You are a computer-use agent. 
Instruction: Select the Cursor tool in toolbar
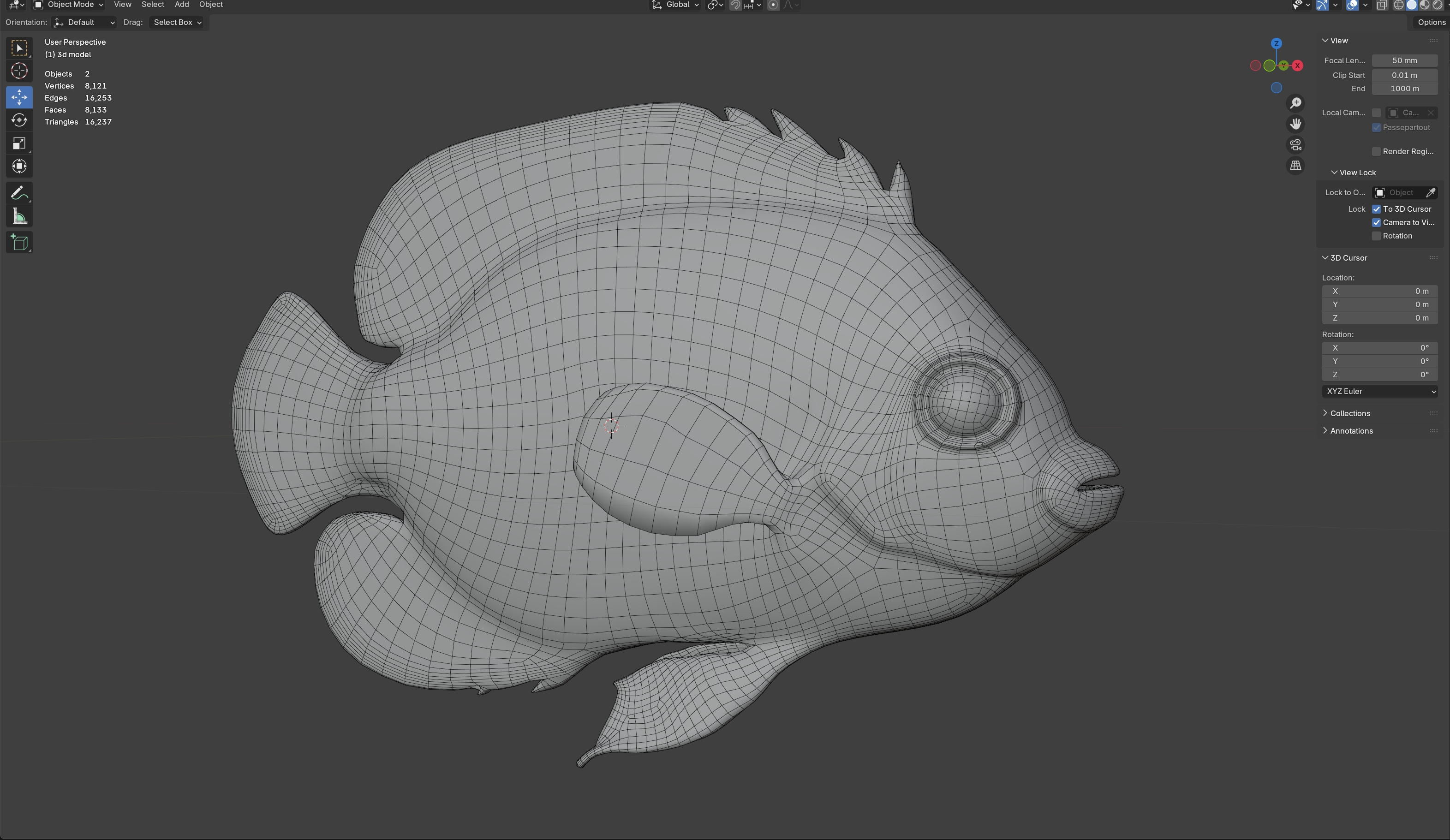point(19,71)
